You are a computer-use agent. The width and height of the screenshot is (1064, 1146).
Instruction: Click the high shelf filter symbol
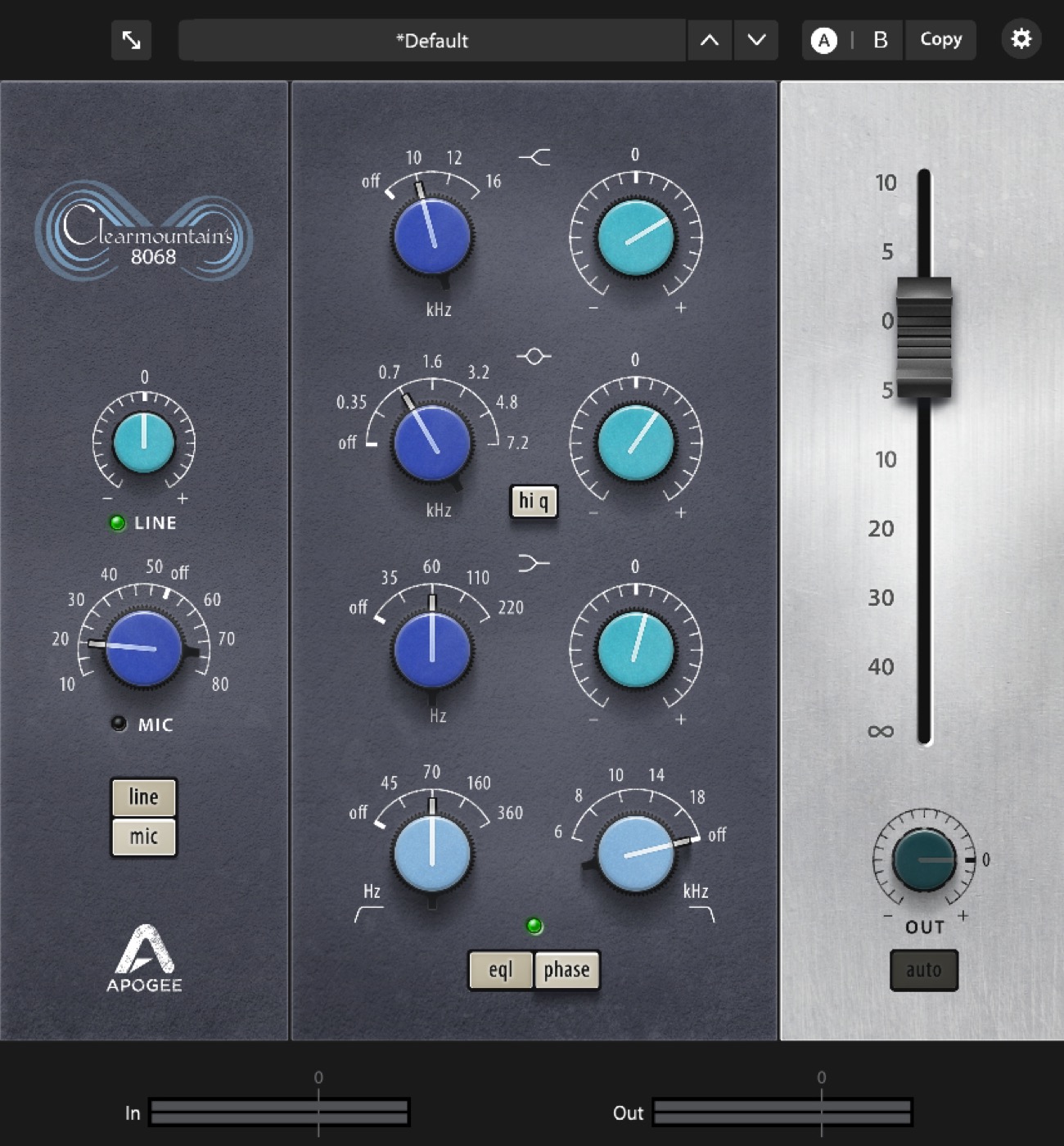click(x=534, y=156)
